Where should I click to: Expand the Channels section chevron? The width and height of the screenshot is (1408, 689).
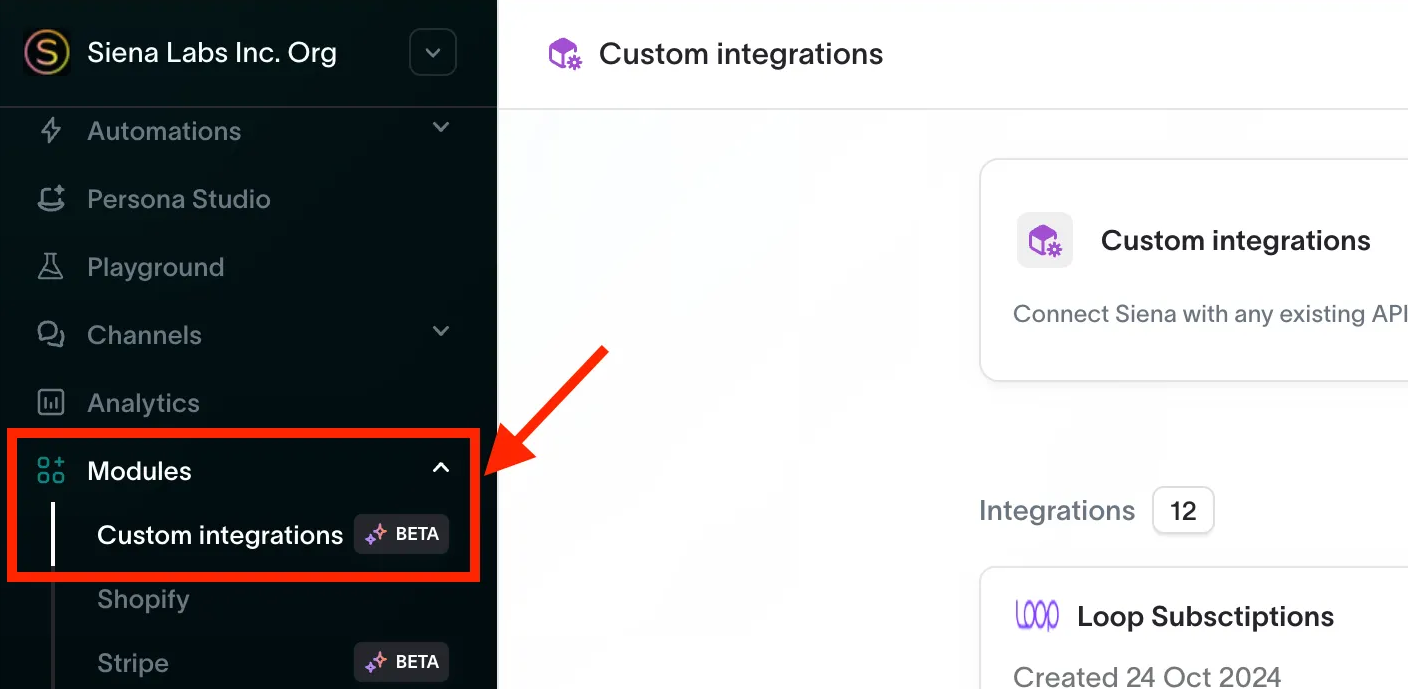(x=441, y=331)
